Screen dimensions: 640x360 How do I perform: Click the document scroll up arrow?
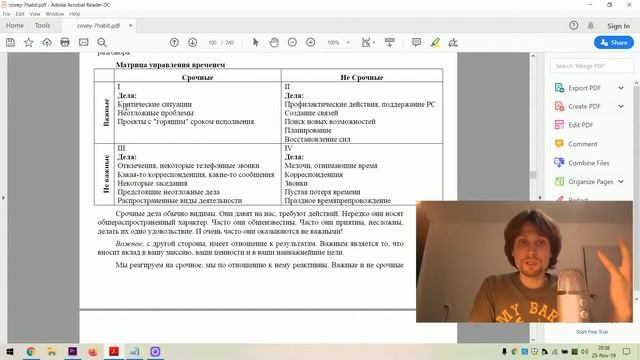tap(533, 56)
